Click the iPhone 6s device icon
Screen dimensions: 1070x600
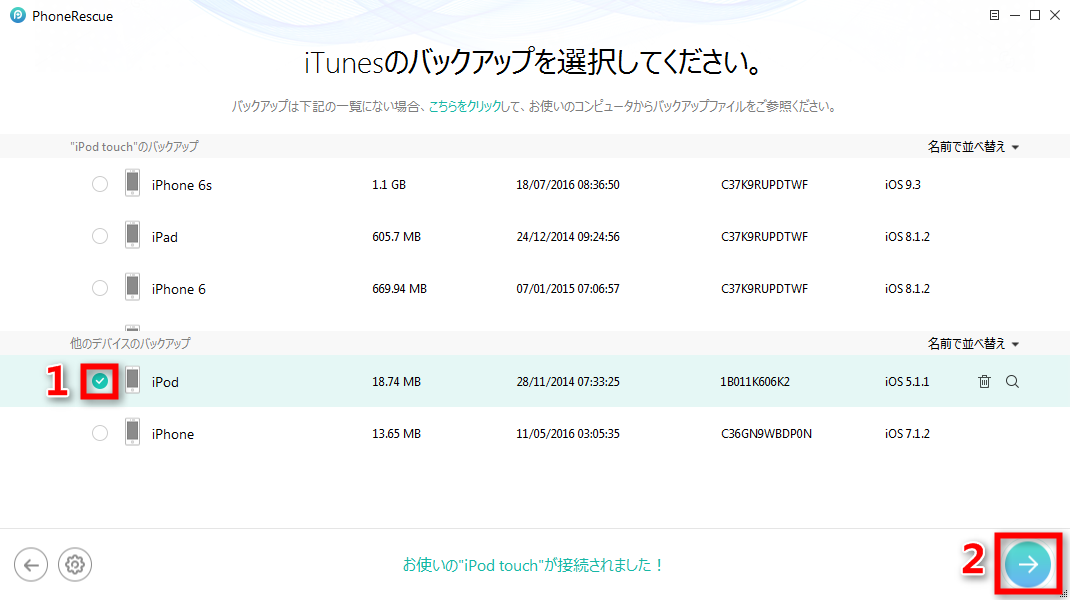coord(132,184)
